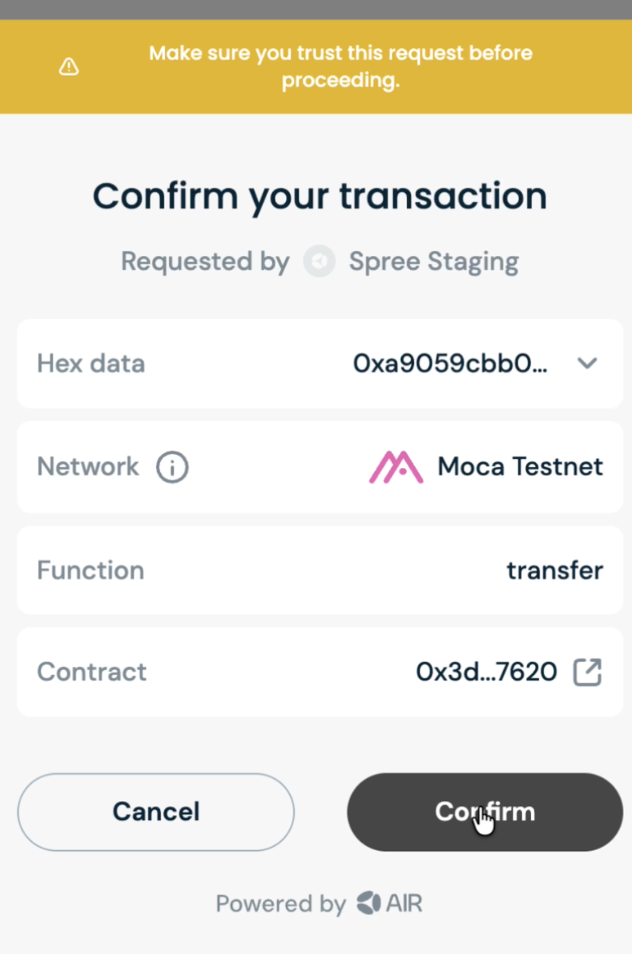Image resolution: width=632 pixels, height=954 pixels.
Task: Select the Moca Testnet network name
Action: (520, 467)
